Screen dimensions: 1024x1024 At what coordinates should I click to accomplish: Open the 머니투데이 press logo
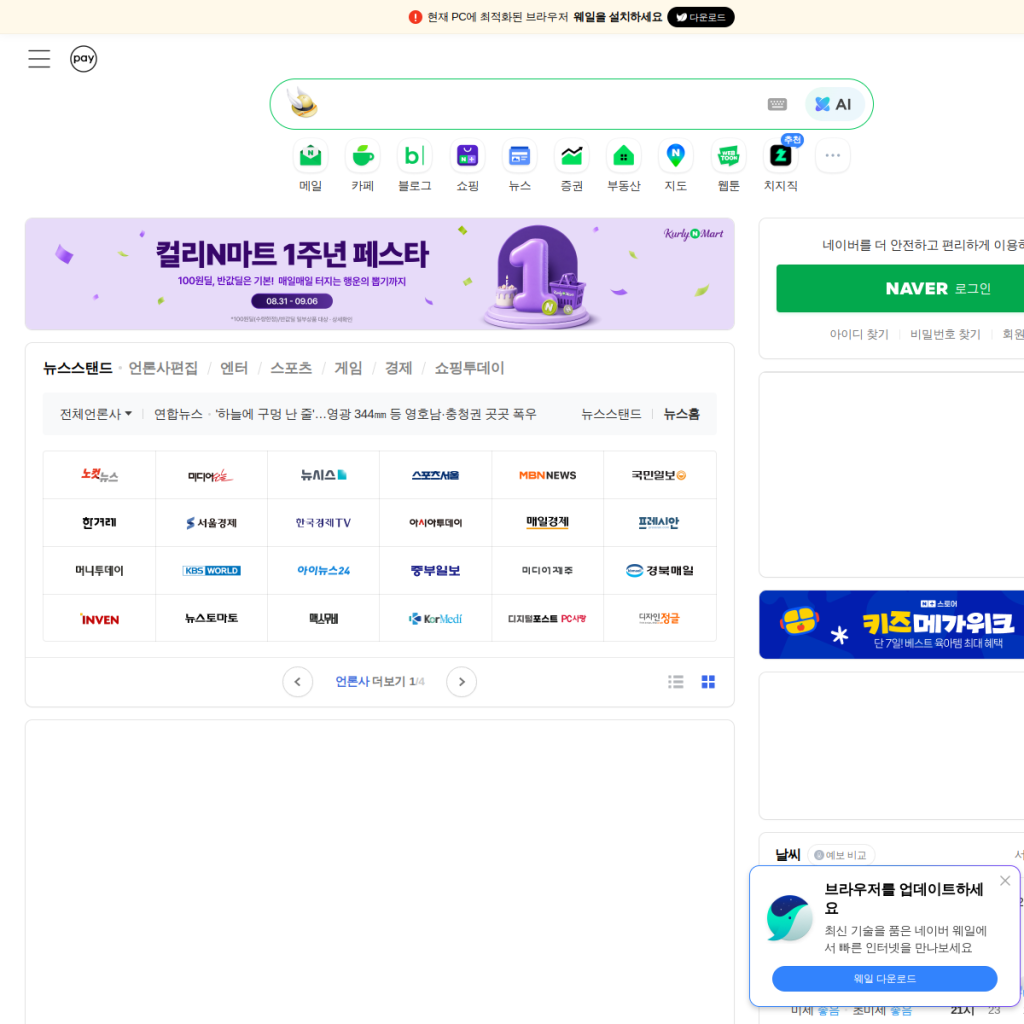point(99,571)
